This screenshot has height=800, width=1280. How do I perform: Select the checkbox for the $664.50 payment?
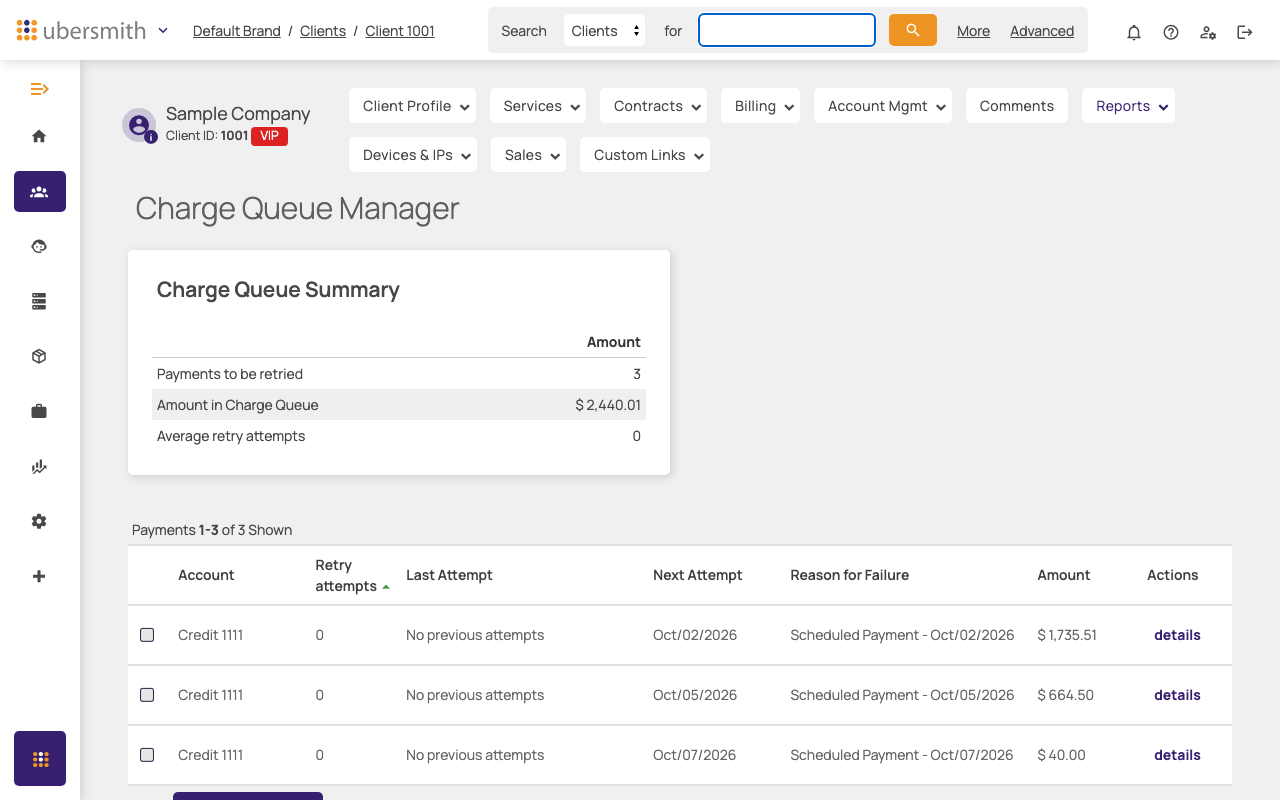(147, 695)
